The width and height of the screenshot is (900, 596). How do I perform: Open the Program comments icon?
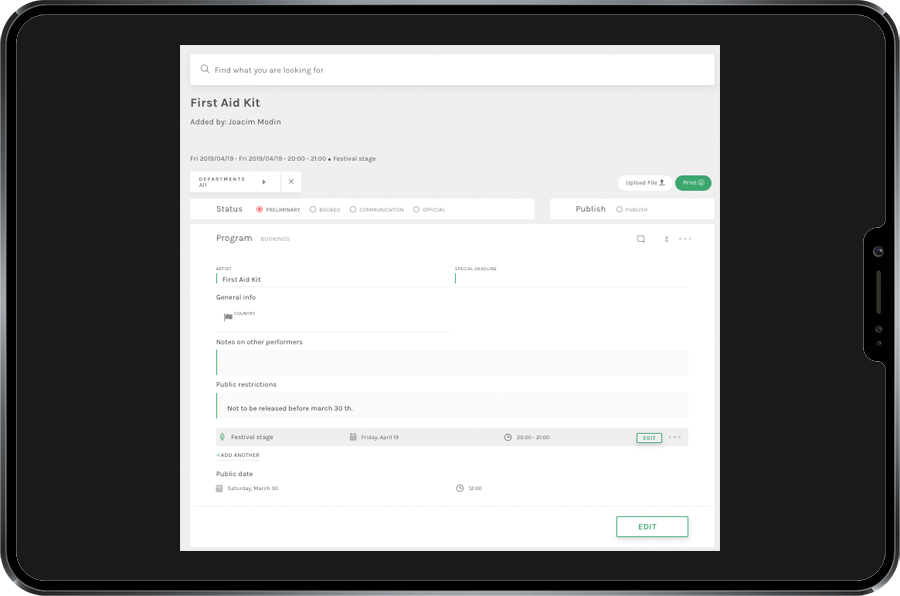(x=641, y=239)
